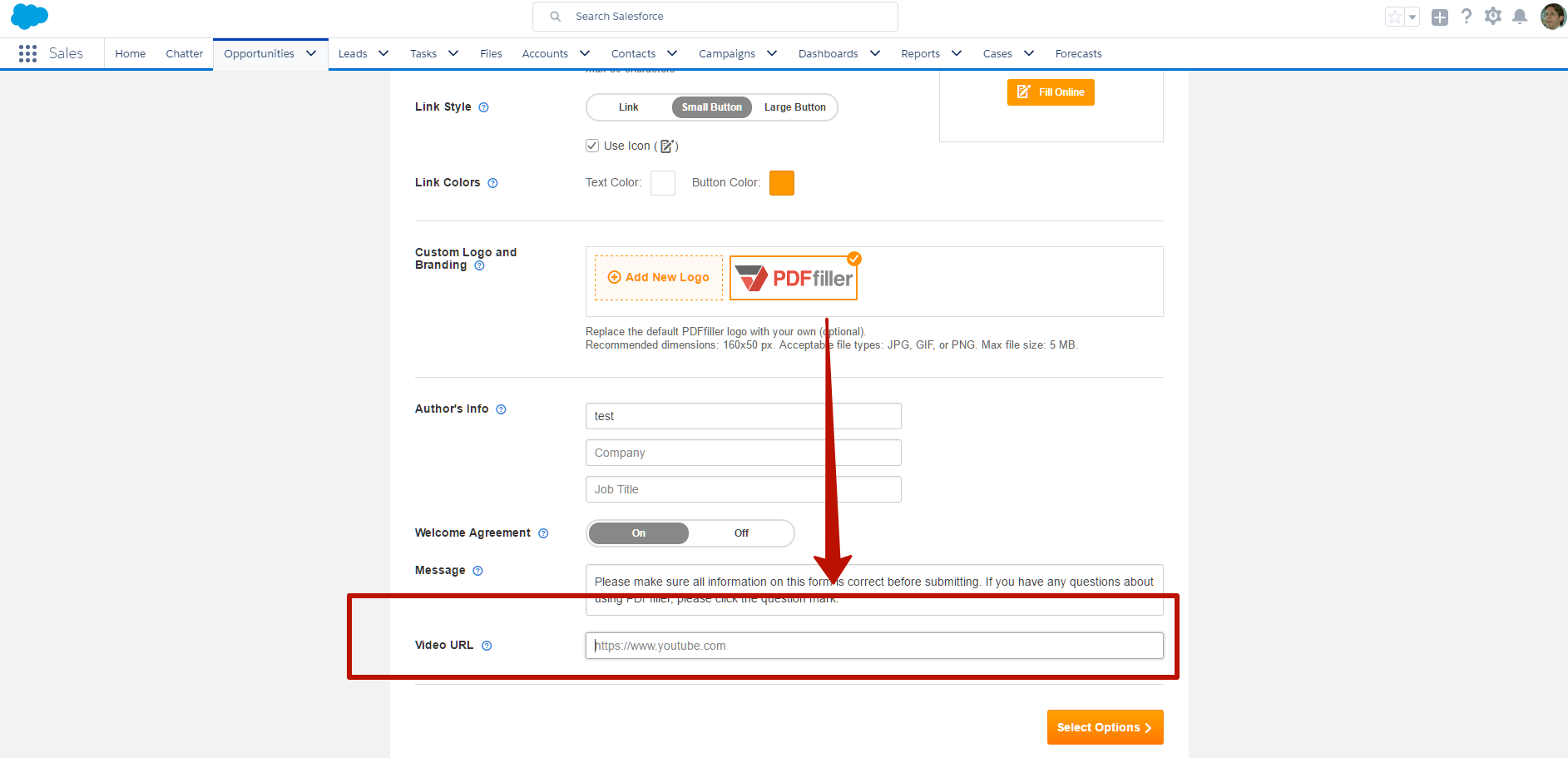This screenshot has height=758, width=1568.
Task: Select the Link style option
Action: (x=629, y=107)
